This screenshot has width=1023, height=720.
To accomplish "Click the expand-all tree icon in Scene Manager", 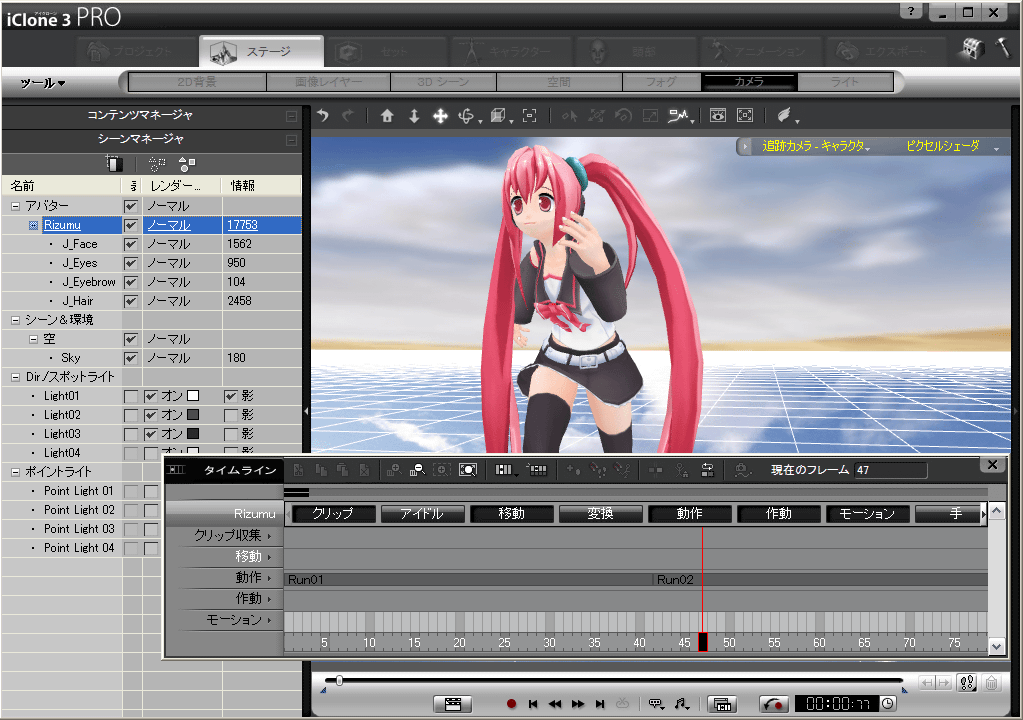I will coord(157,164).
